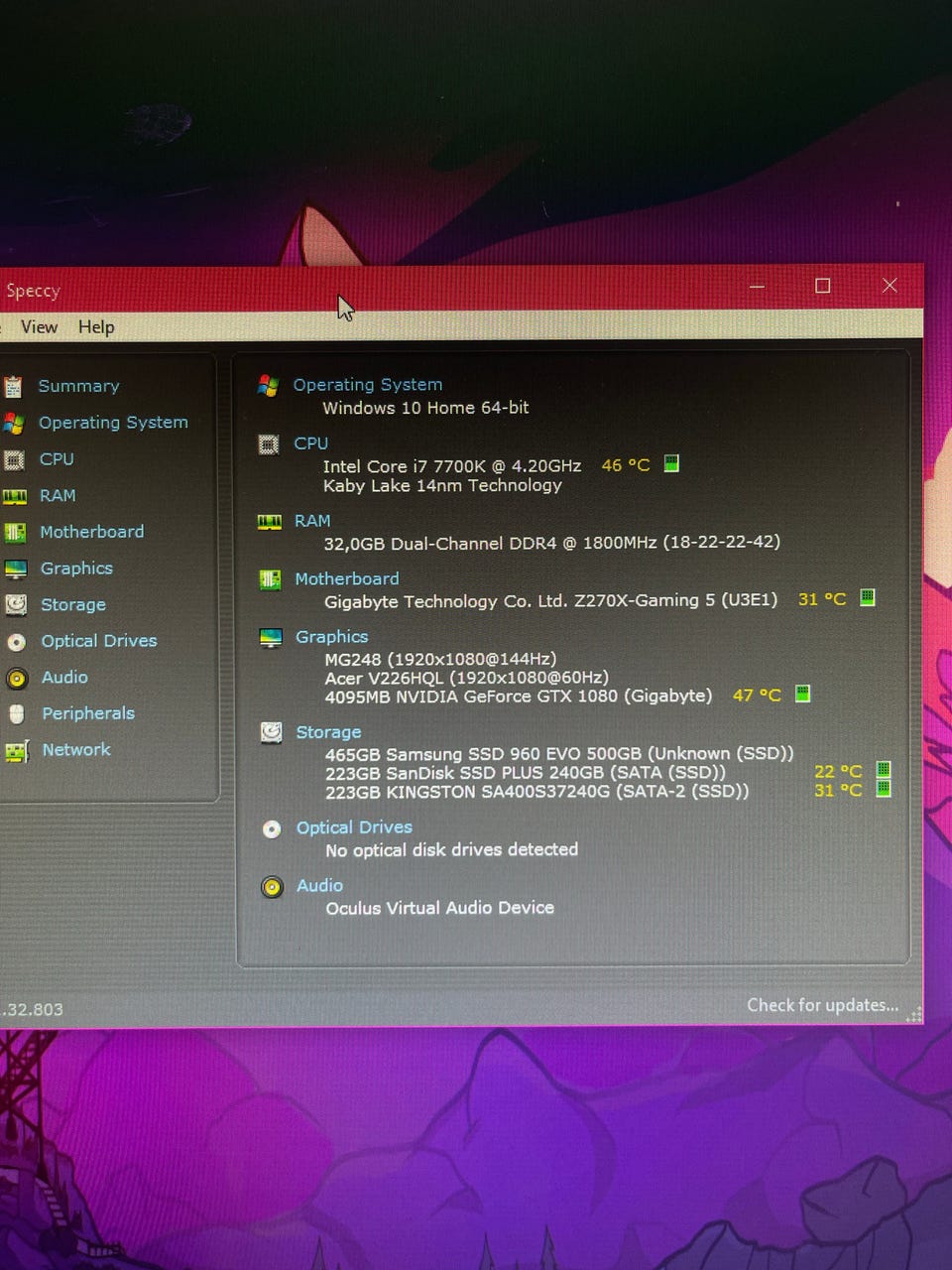Screen dimensions: 952x1270
Task: Click the motherboard temperature indicator next to 31 °C
Action: click(x=868, y=598)
